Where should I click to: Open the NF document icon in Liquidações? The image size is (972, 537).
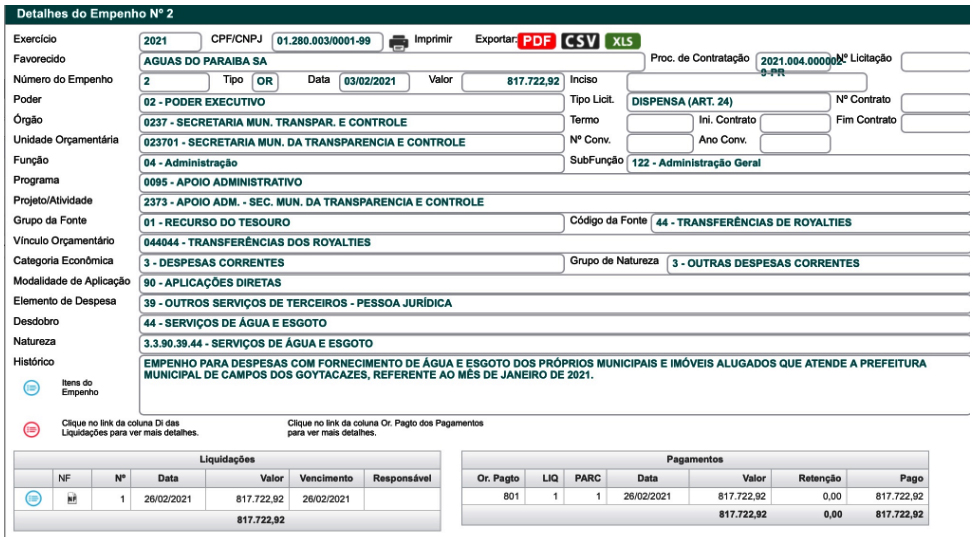(71, 498)
